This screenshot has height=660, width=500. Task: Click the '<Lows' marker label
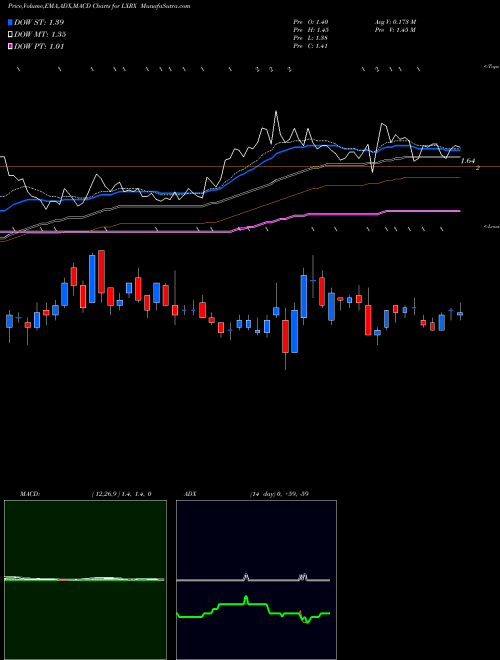pos(491,226)
